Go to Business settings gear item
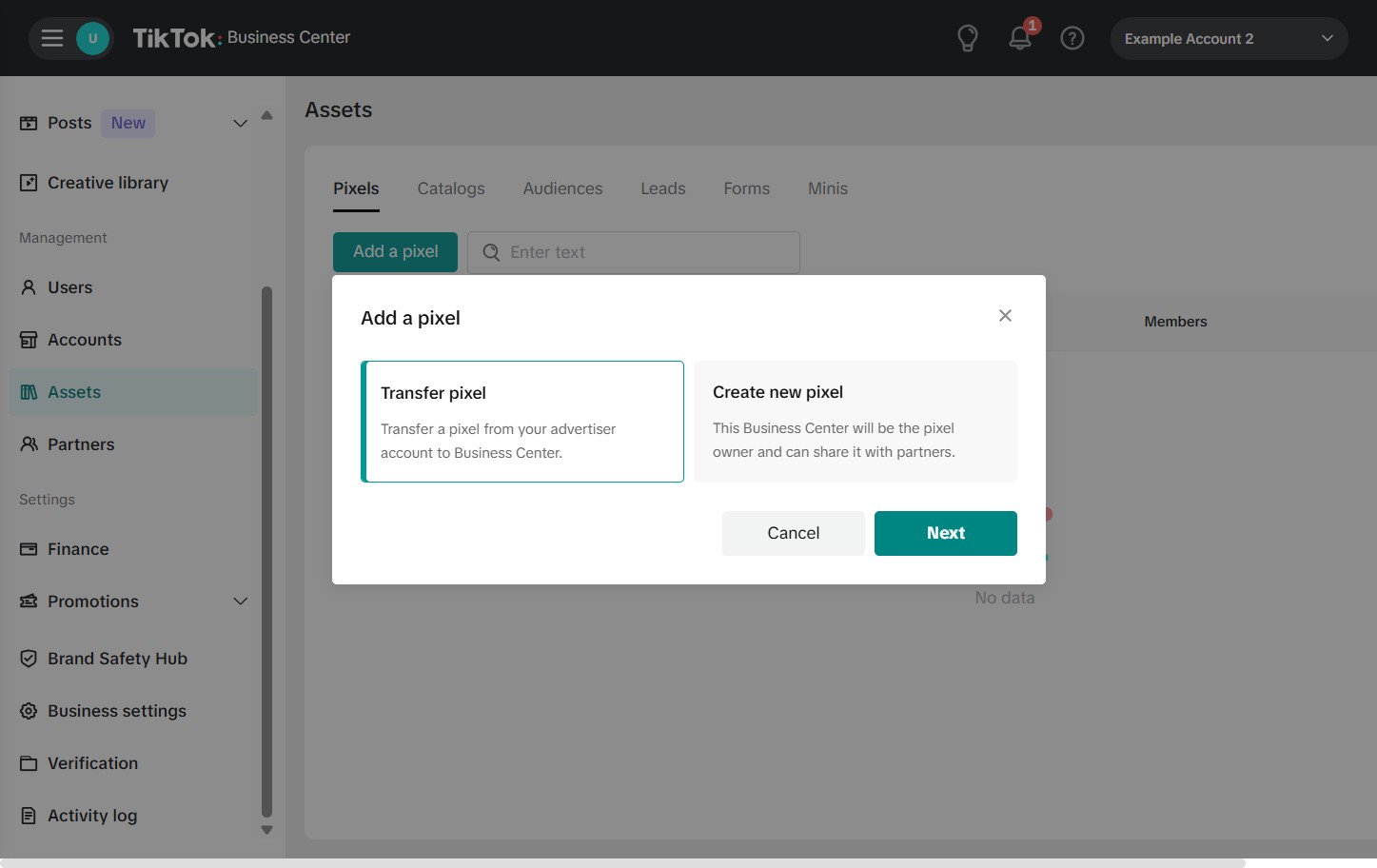The height and width of the screenshot is (868, 1377). point(116,711)
